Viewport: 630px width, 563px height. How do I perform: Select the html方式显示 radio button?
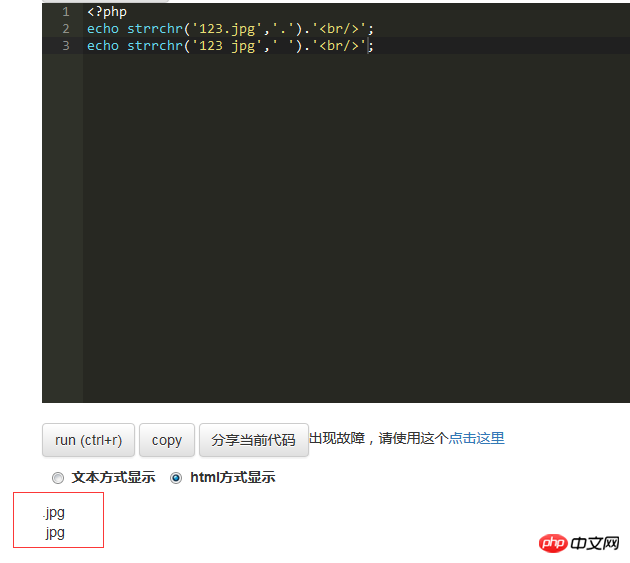pos(176,478)
